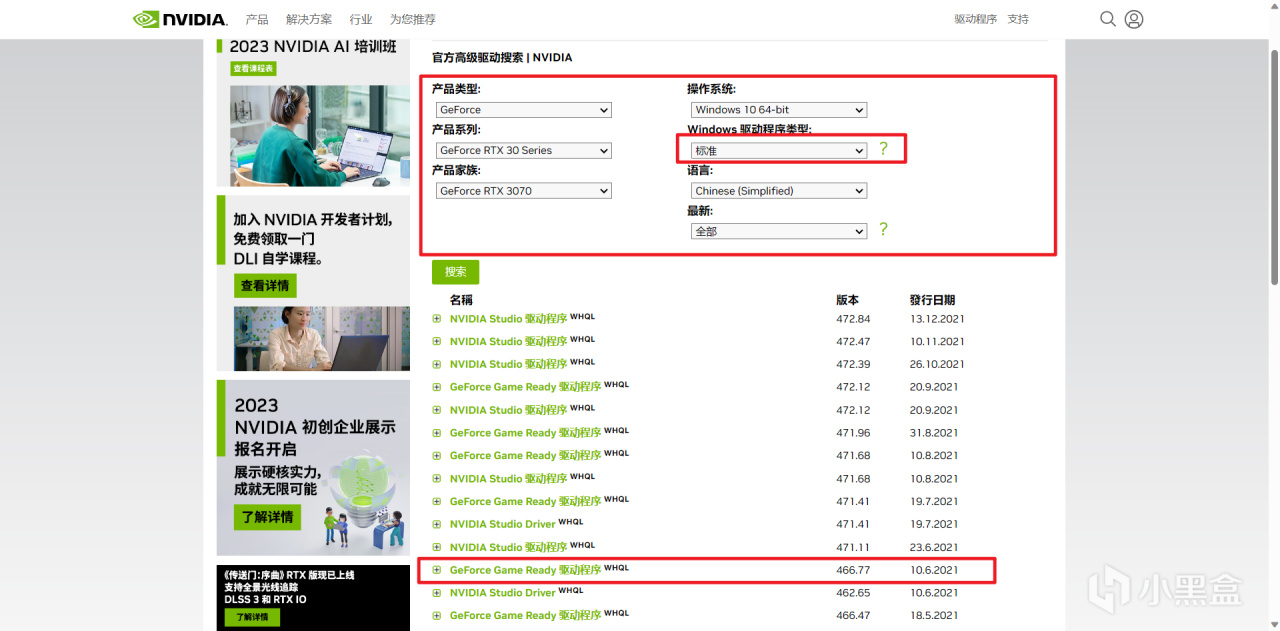Click the 名稱 column header
This screenshot has height=631, width=1280.
pyautogui.click(x=461, y=300)
